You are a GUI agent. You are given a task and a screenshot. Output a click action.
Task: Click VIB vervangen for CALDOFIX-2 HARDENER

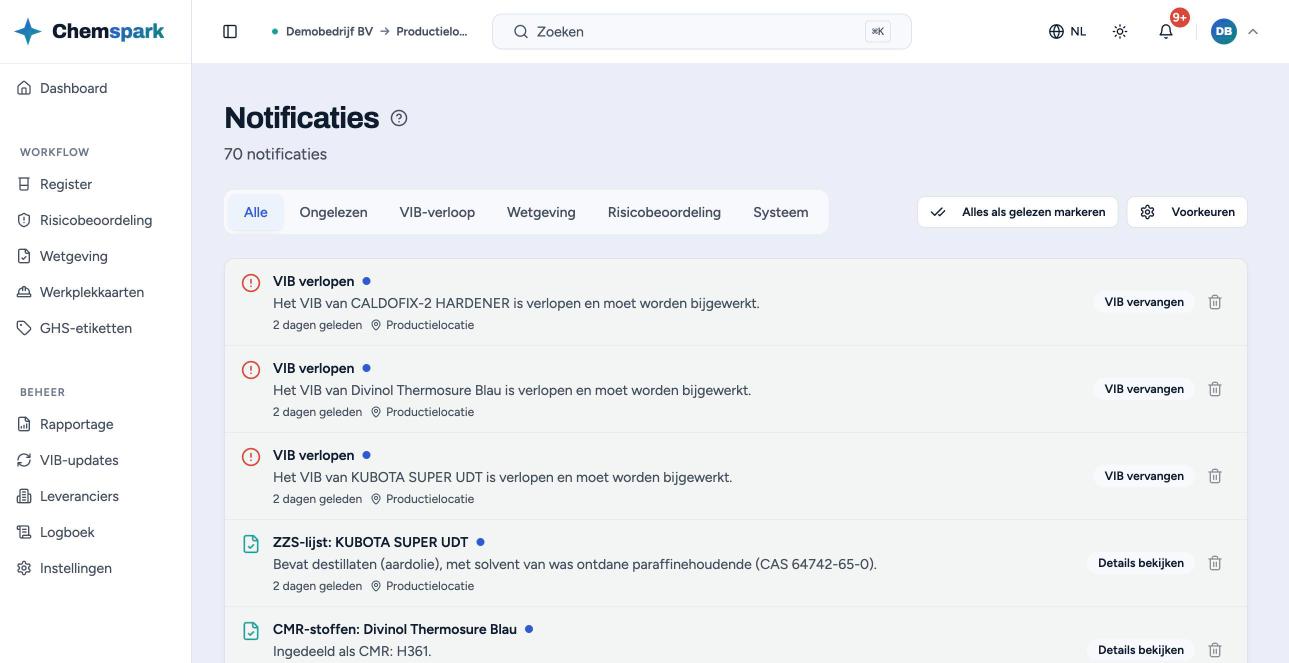[x=1144, y=302]
